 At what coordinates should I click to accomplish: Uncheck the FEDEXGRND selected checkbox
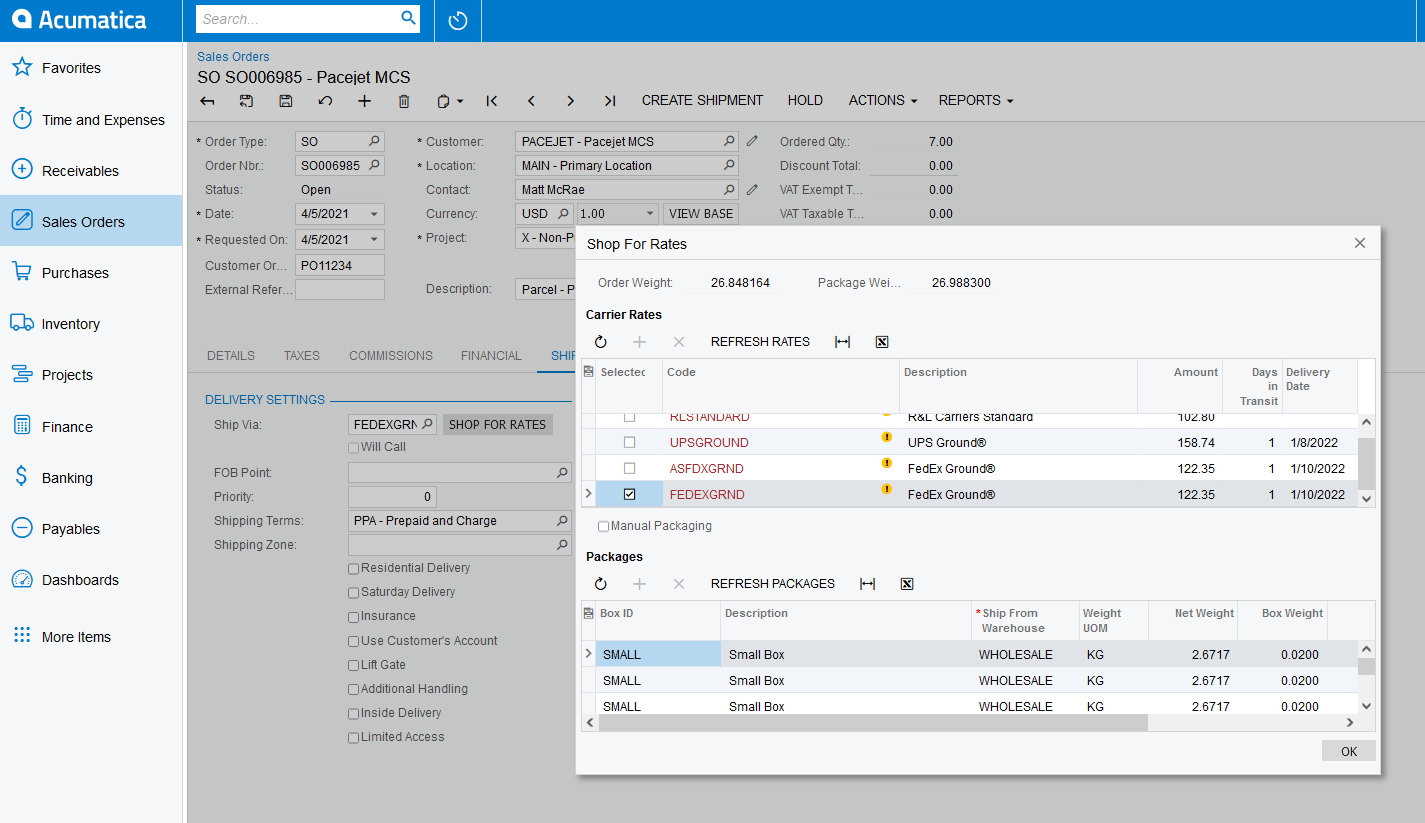[629, 494]
